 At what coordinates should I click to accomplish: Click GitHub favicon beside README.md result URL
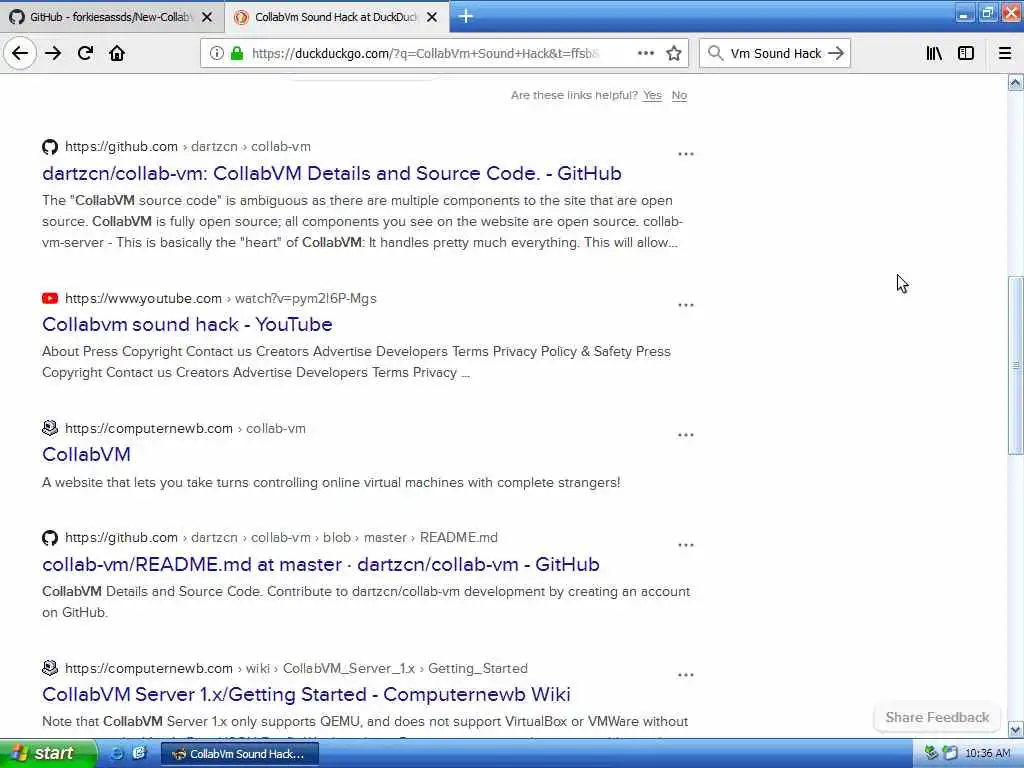(x=50, y=538)
